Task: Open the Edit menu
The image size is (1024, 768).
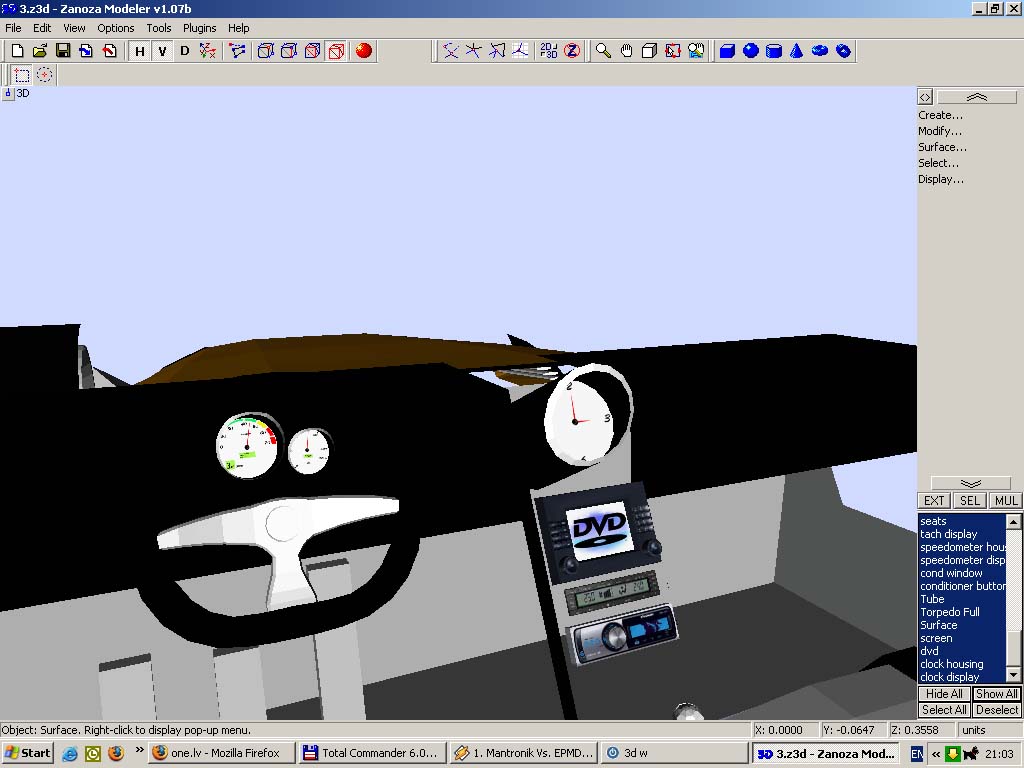Action: coord(42,28)
